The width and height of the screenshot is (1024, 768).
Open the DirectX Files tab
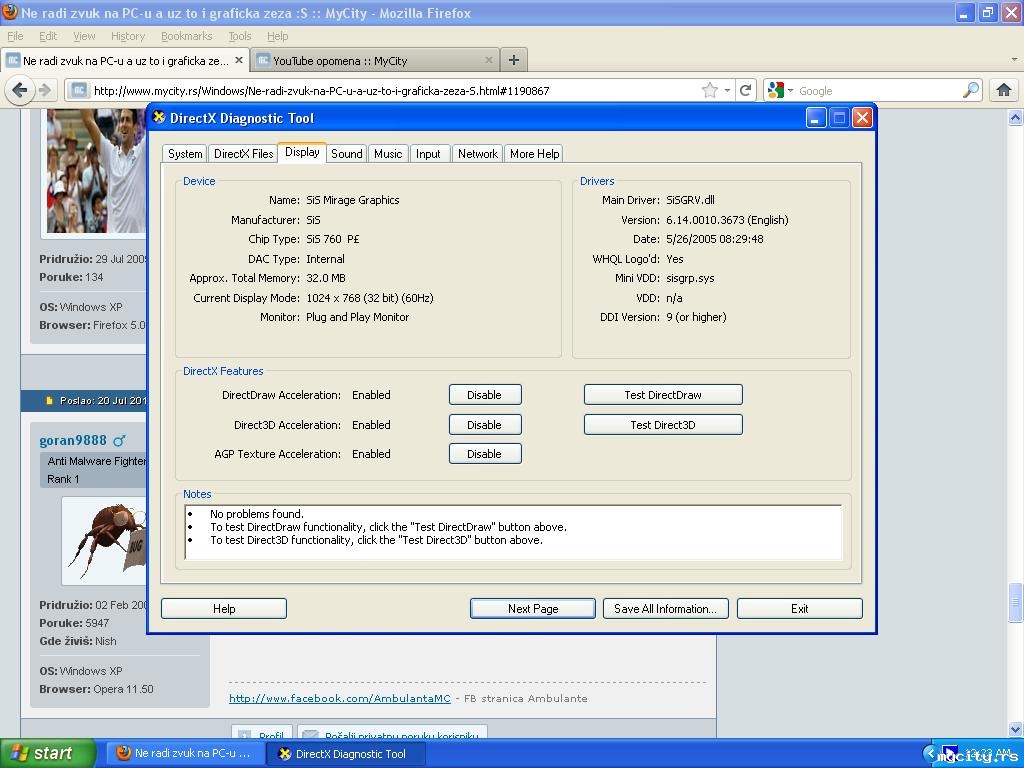(x=243, y=154)
